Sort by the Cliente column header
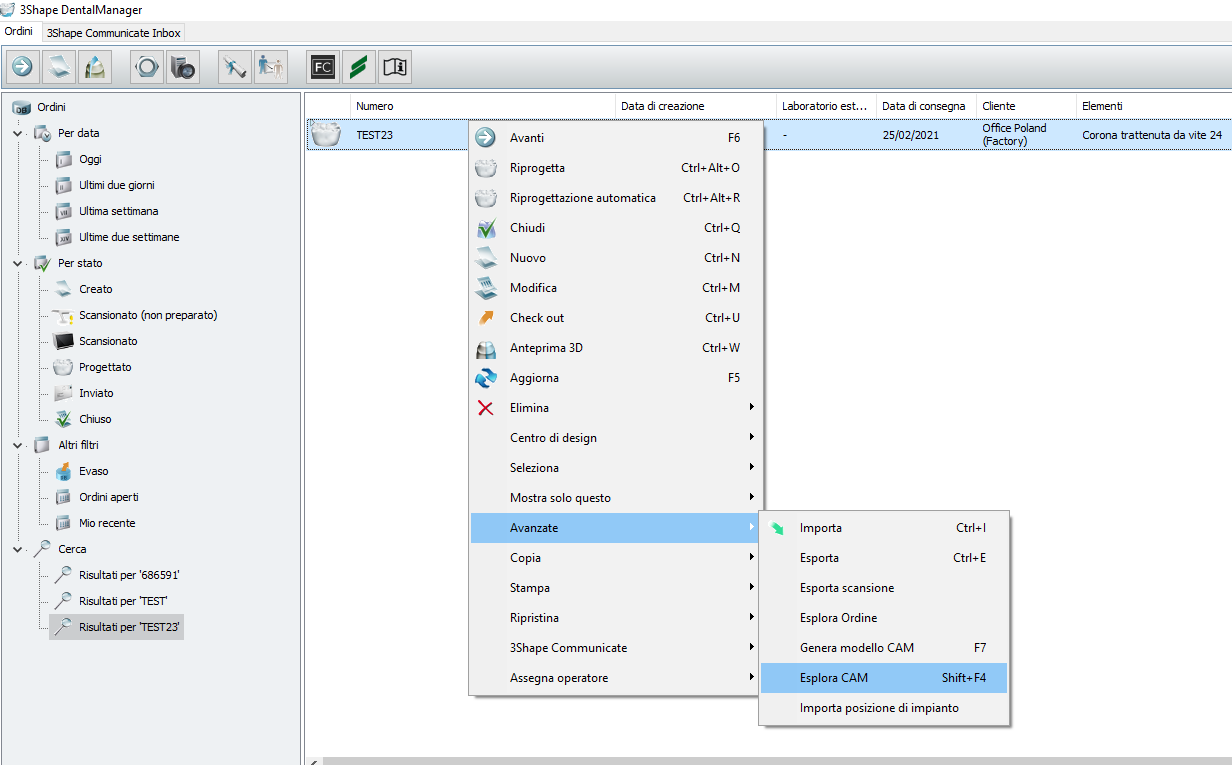1232x765 pixels. (x=1026, y=106)
